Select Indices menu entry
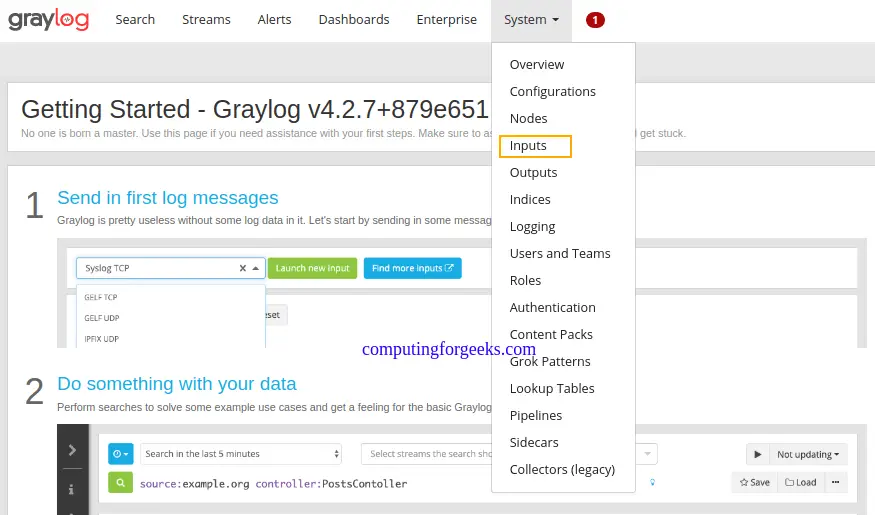This screenshot has width=875, height=515. (x=530, y=200)
